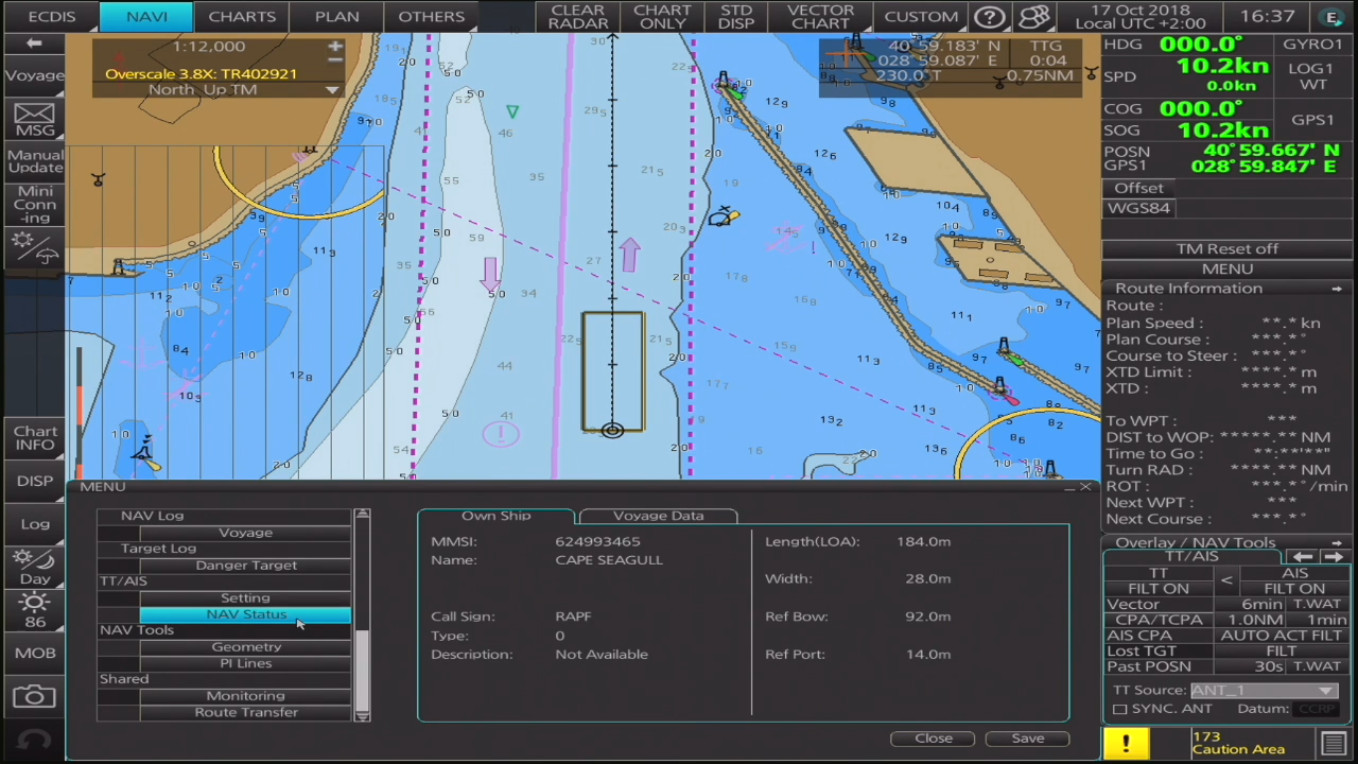Click the Day/Night palette icon
Image resolution: width=1358 pixels, height=764 pixels.
34,566
